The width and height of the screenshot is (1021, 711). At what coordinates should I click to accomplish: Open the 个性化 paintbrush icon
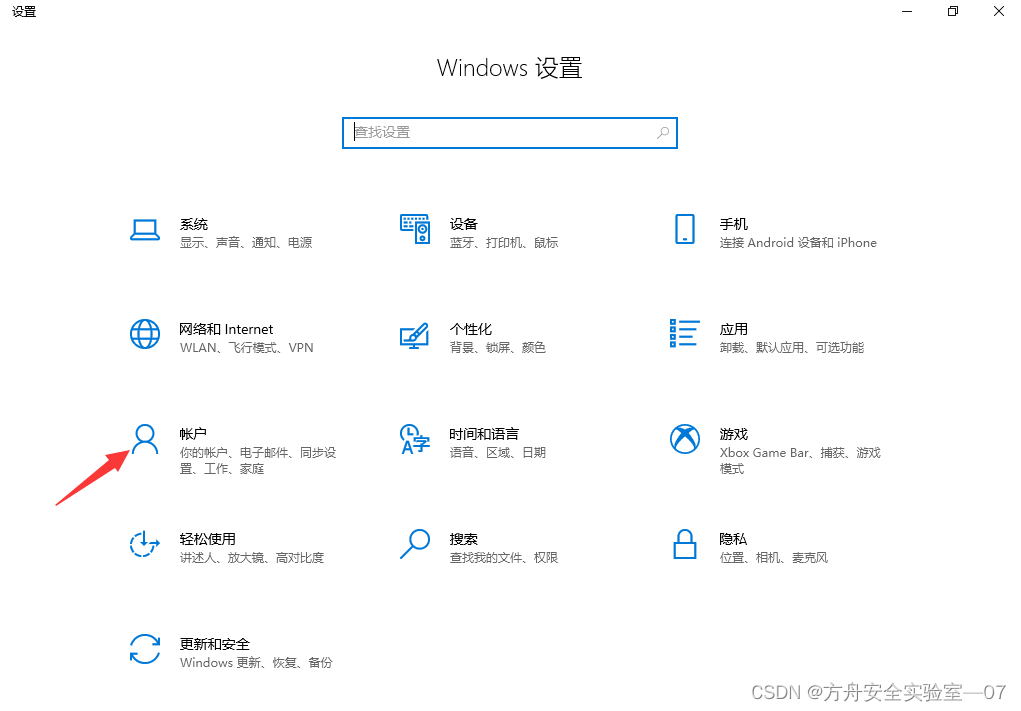(x=414, y=335)
